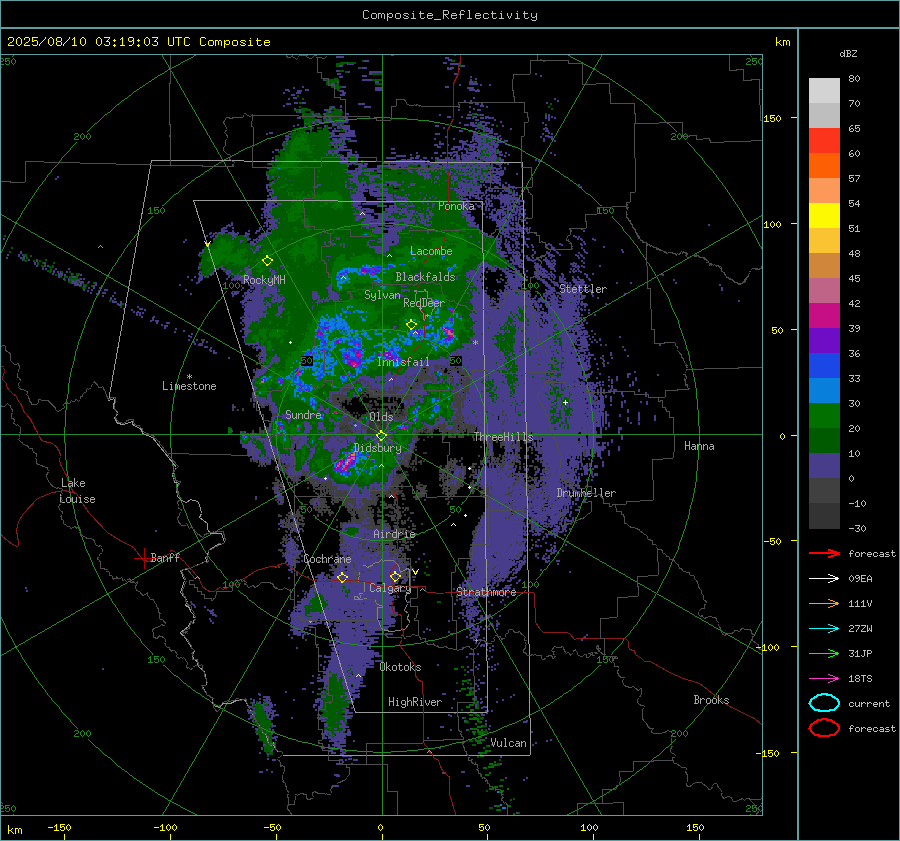The width and height of the screenshot is (900, 841).
Task: Click the Cochrane city label
Action: [x=327, y=559]
